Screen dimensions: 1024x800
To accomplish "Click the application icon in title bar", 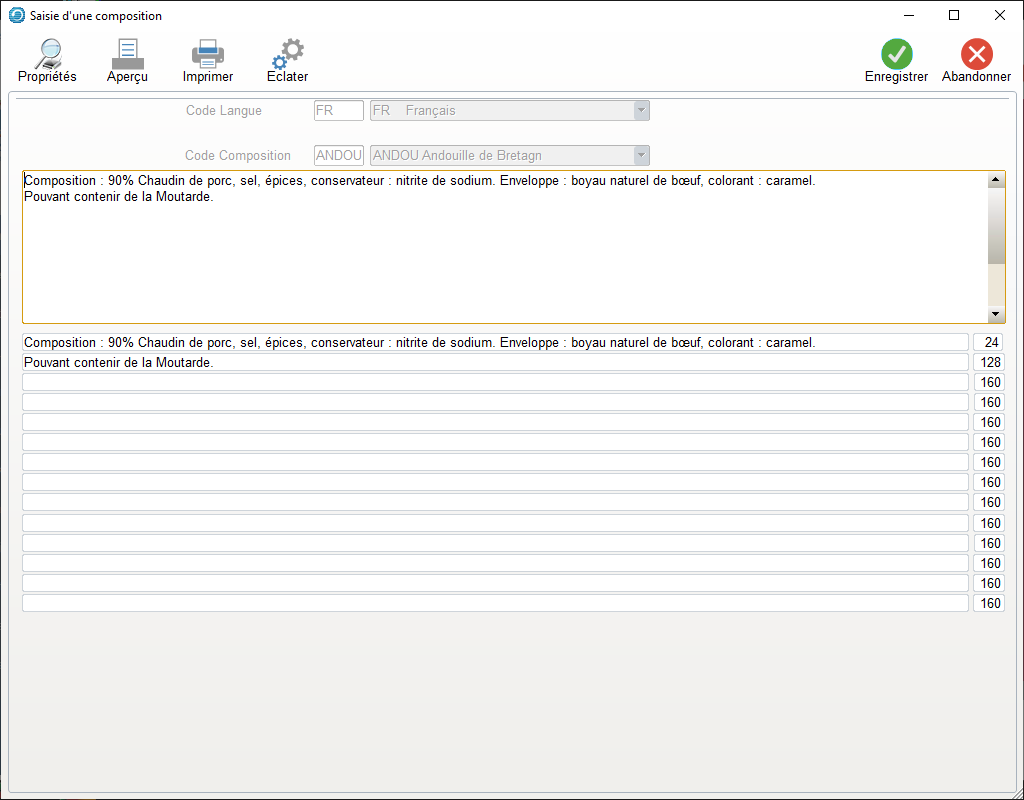I will 16,16.
